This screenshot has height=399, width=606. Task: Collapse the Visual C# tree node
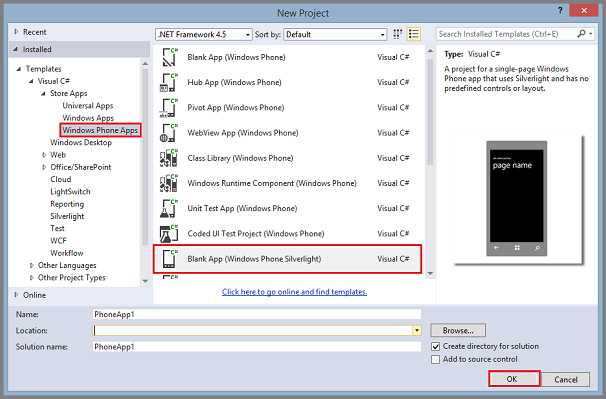coord(31,81)
